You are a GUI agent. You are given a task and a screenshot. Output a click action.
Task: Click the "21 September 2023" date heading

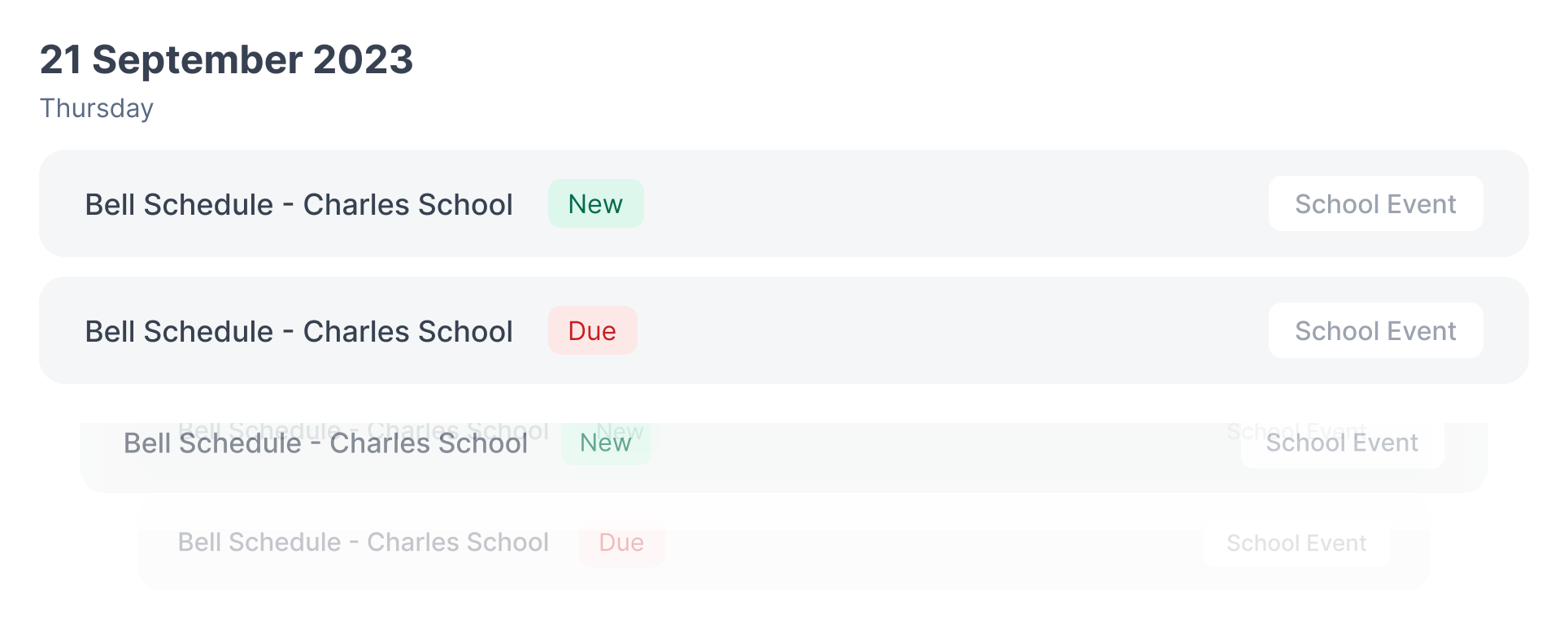[x=226, y=60]
